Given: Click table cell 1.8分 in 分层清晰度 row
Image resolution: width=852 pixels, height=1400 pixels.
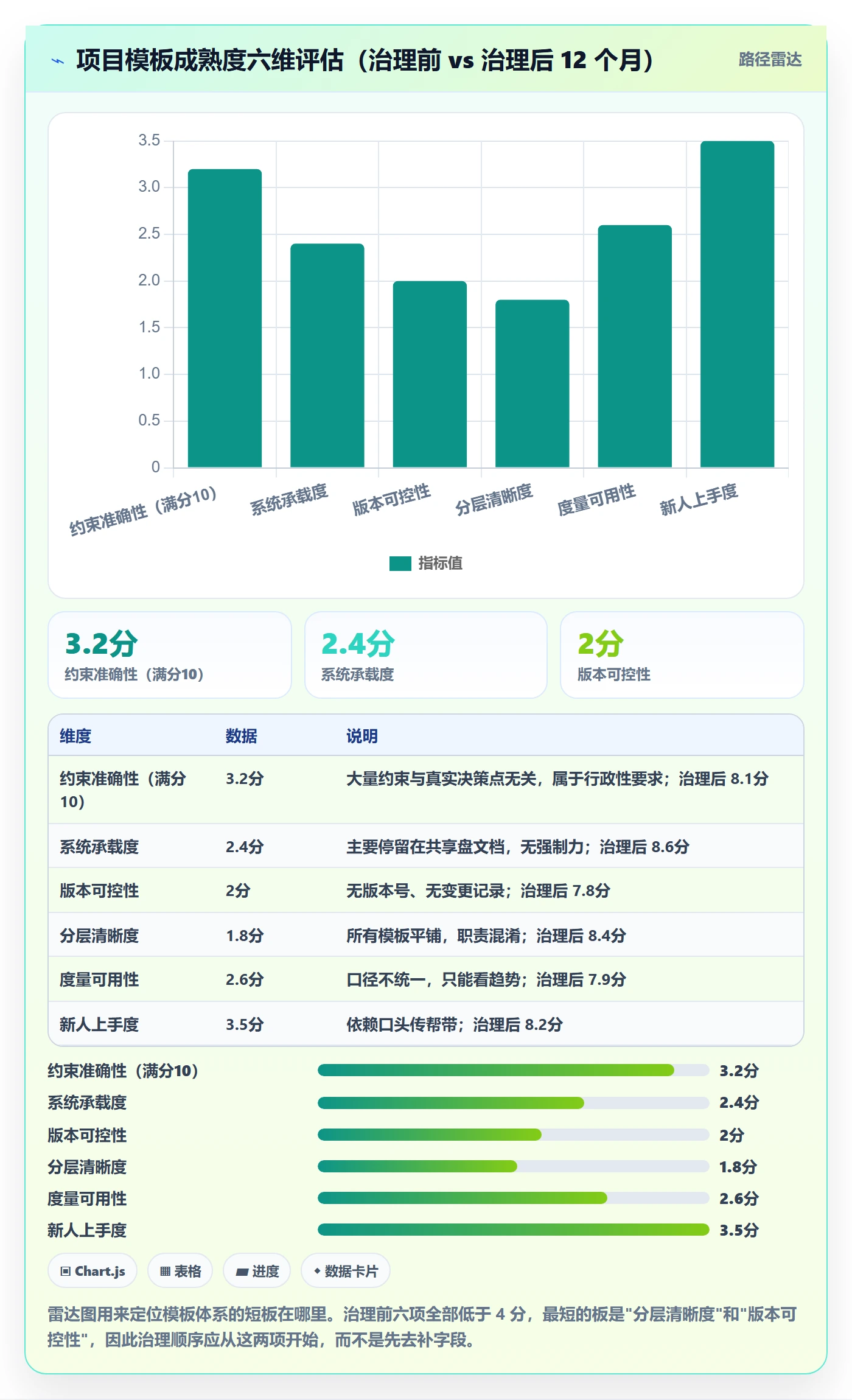Looking at the screenshot, I should (x=245, y=936).
